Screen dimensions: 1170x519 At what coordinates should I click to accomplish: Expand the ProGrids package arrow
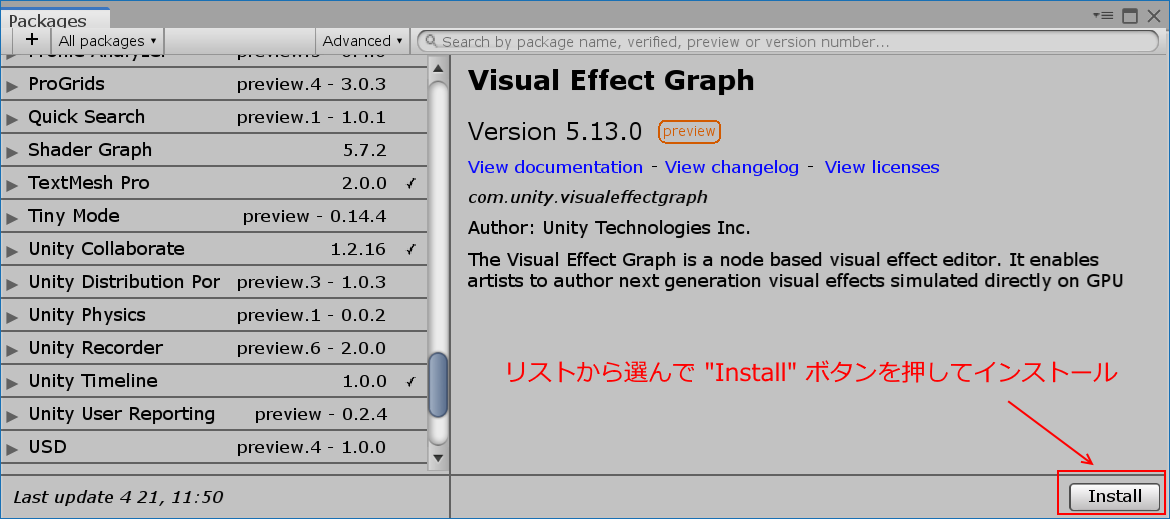(x=12, y=86)
